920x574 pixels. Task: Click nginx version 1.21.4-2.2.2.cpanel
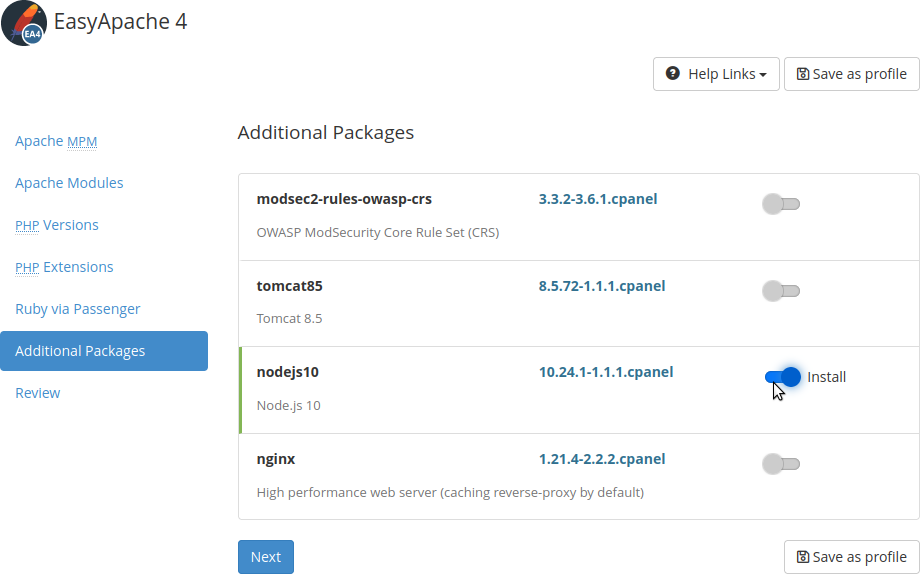click(x=602, y=459)
